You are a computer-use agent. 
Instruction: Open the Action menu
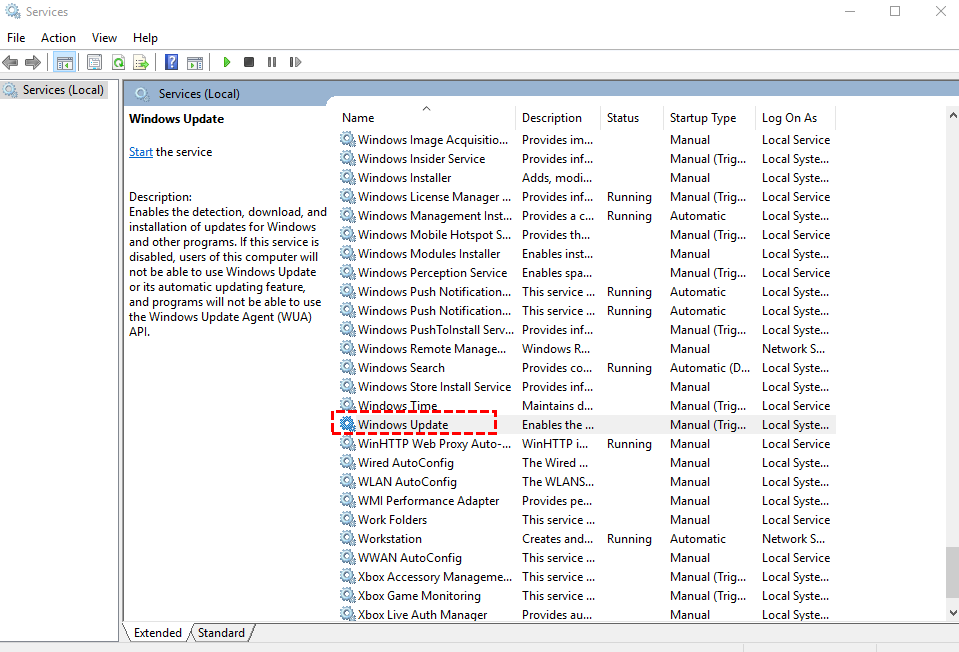(x=58, y=37)
